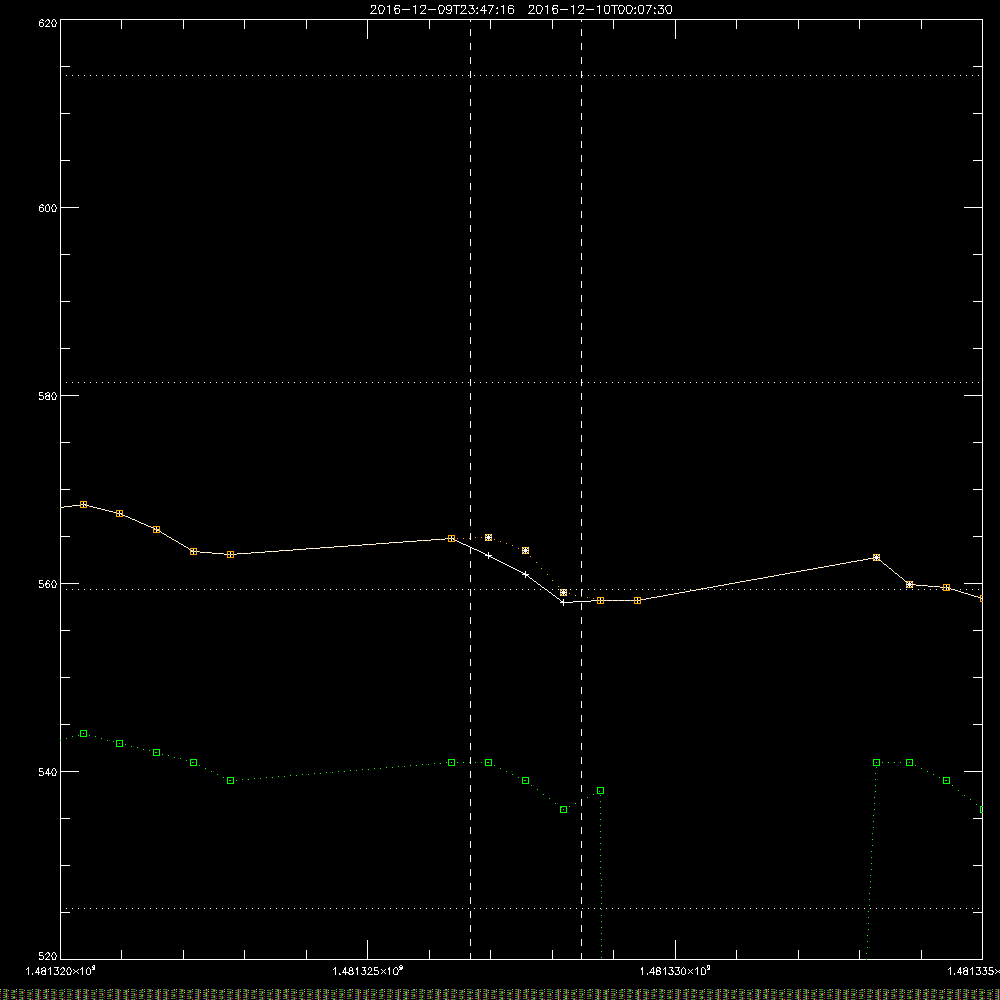This screenshot has width=1000, height=1000.
Task: Click the dotted horizontal threshold line near 525
Action: point(521,908)
